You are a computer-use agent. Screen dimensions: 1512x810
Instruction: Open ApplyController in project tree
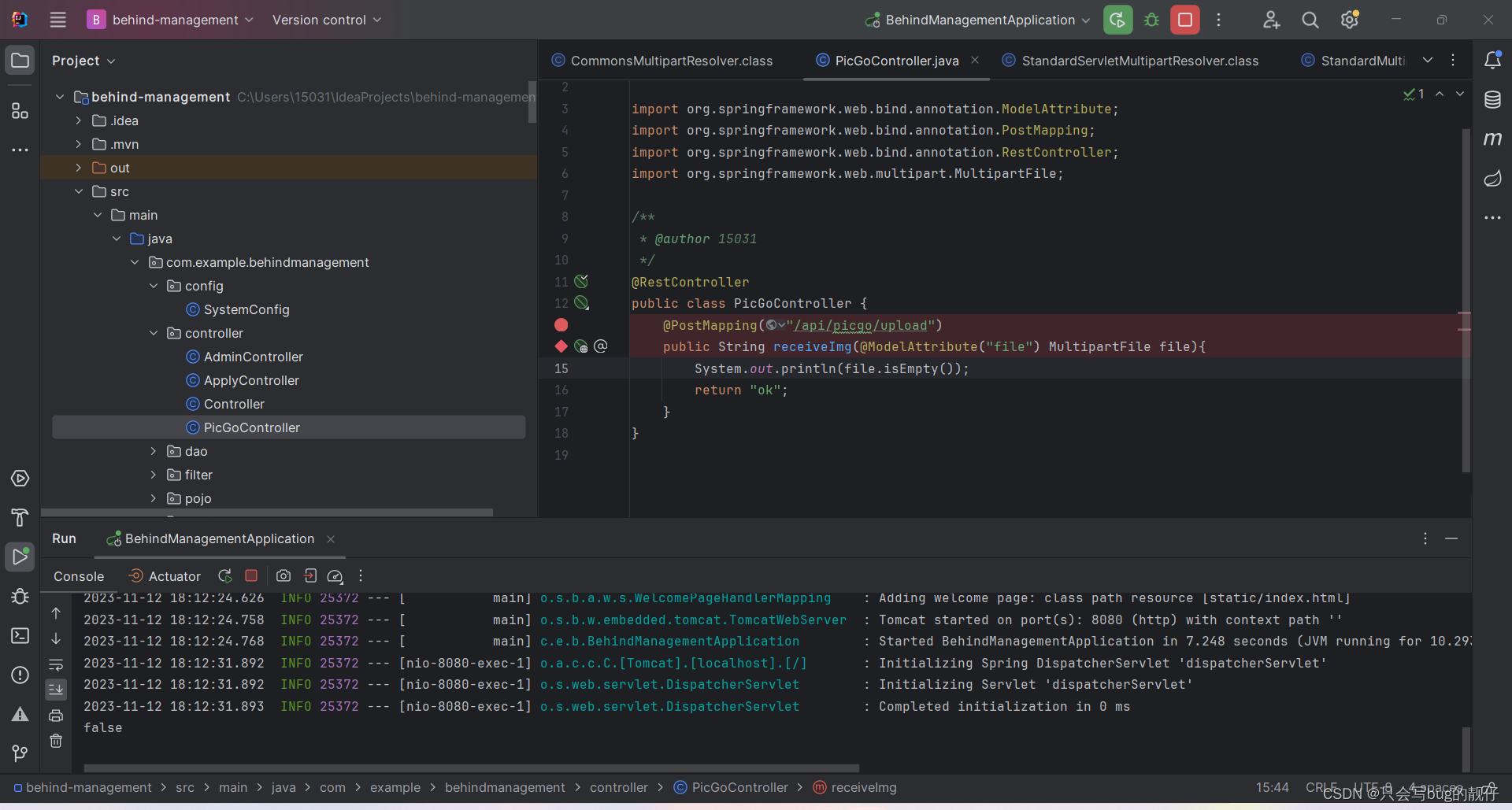[251, 380]
